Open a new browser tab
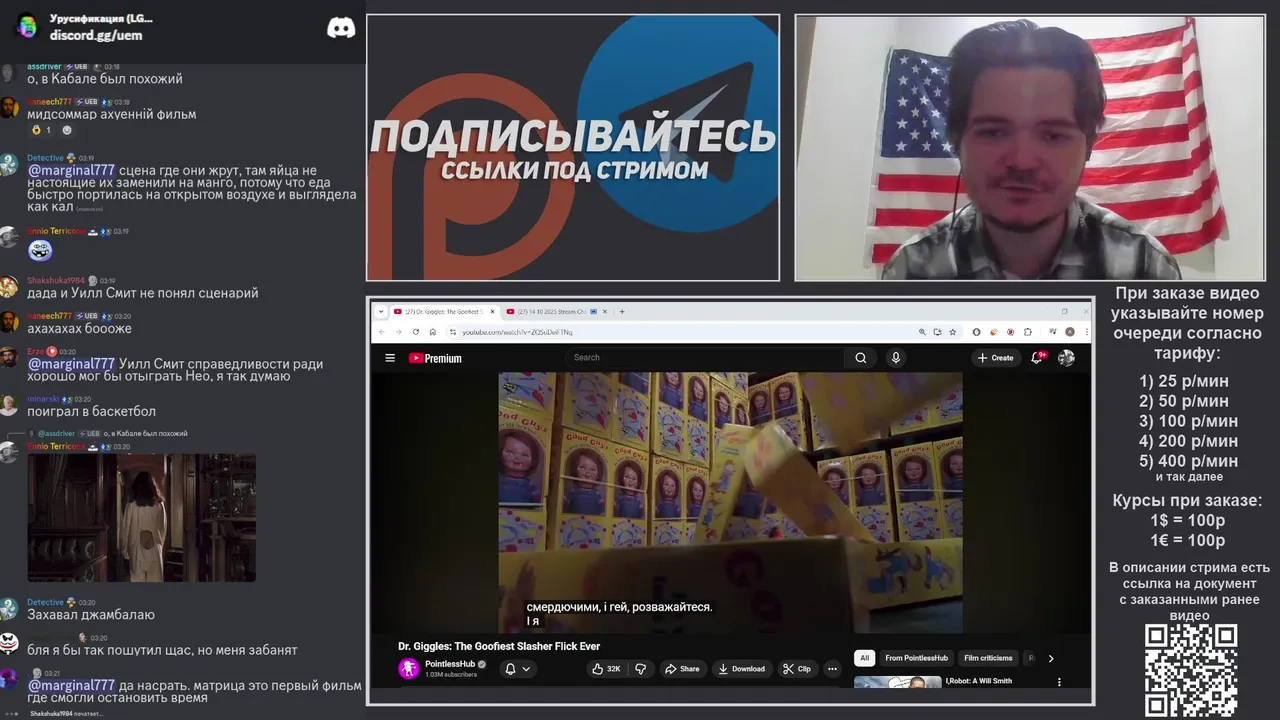 622,311
